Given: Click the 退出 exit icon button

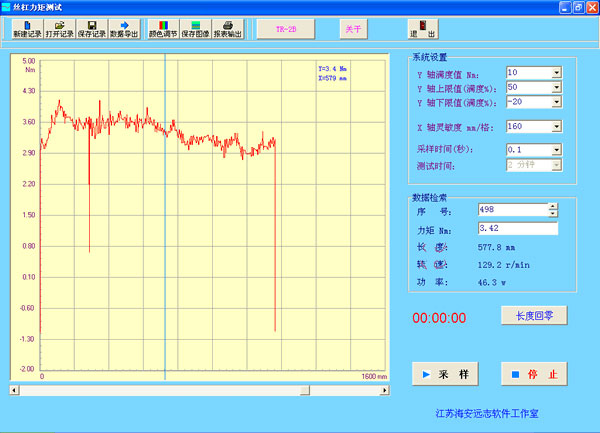Looking at the screenshot, I should 422,28.
